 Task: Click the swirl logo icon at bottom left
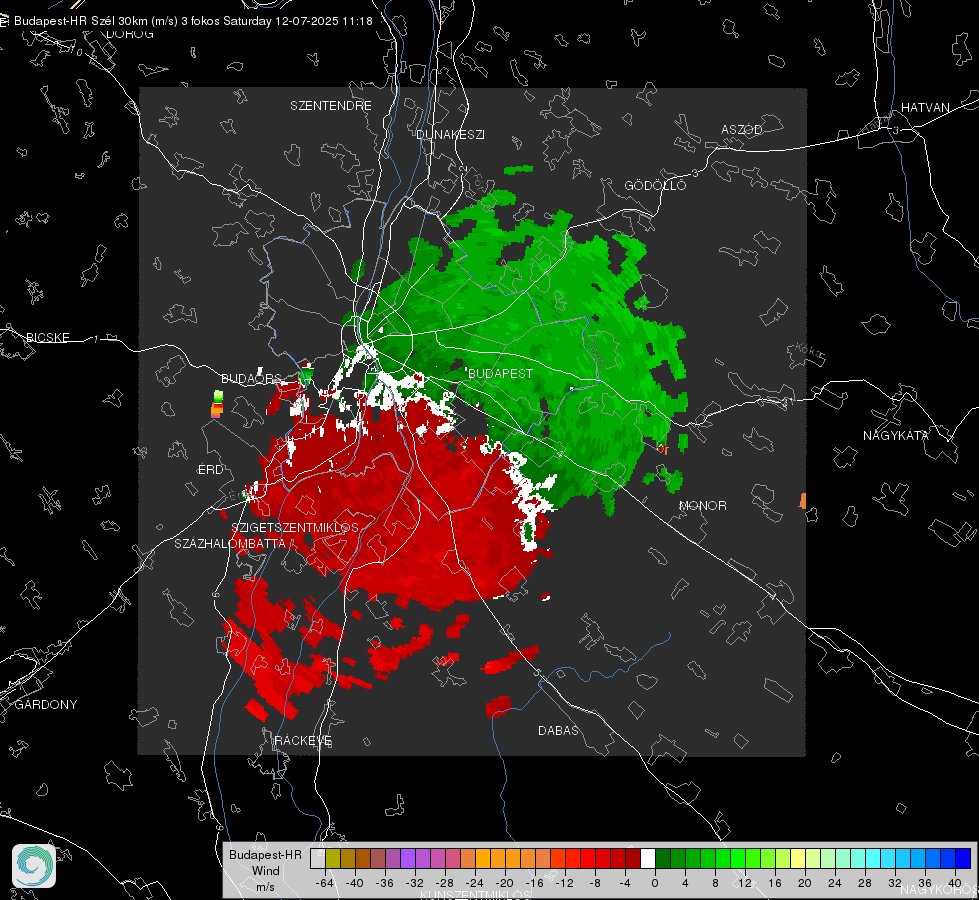[34, 866]
